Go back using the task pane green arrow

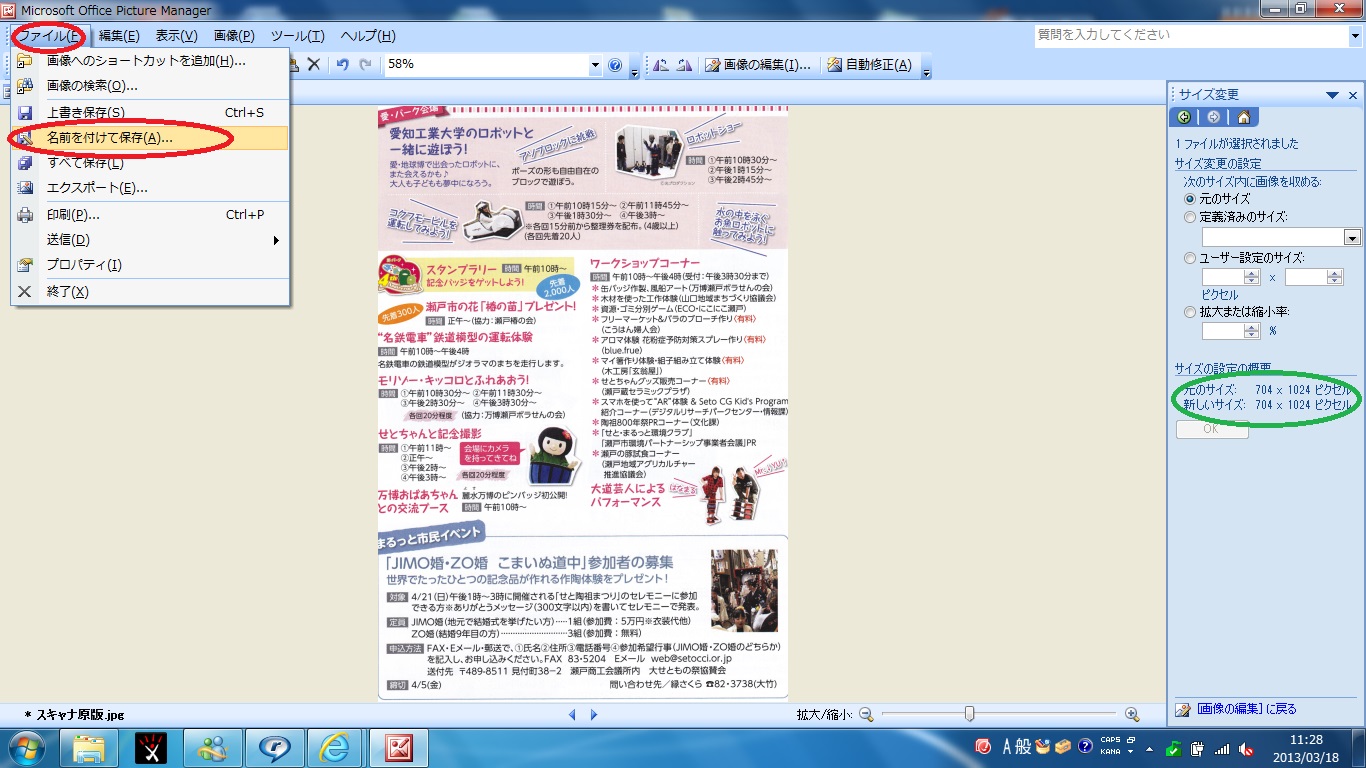point(1184,117)
